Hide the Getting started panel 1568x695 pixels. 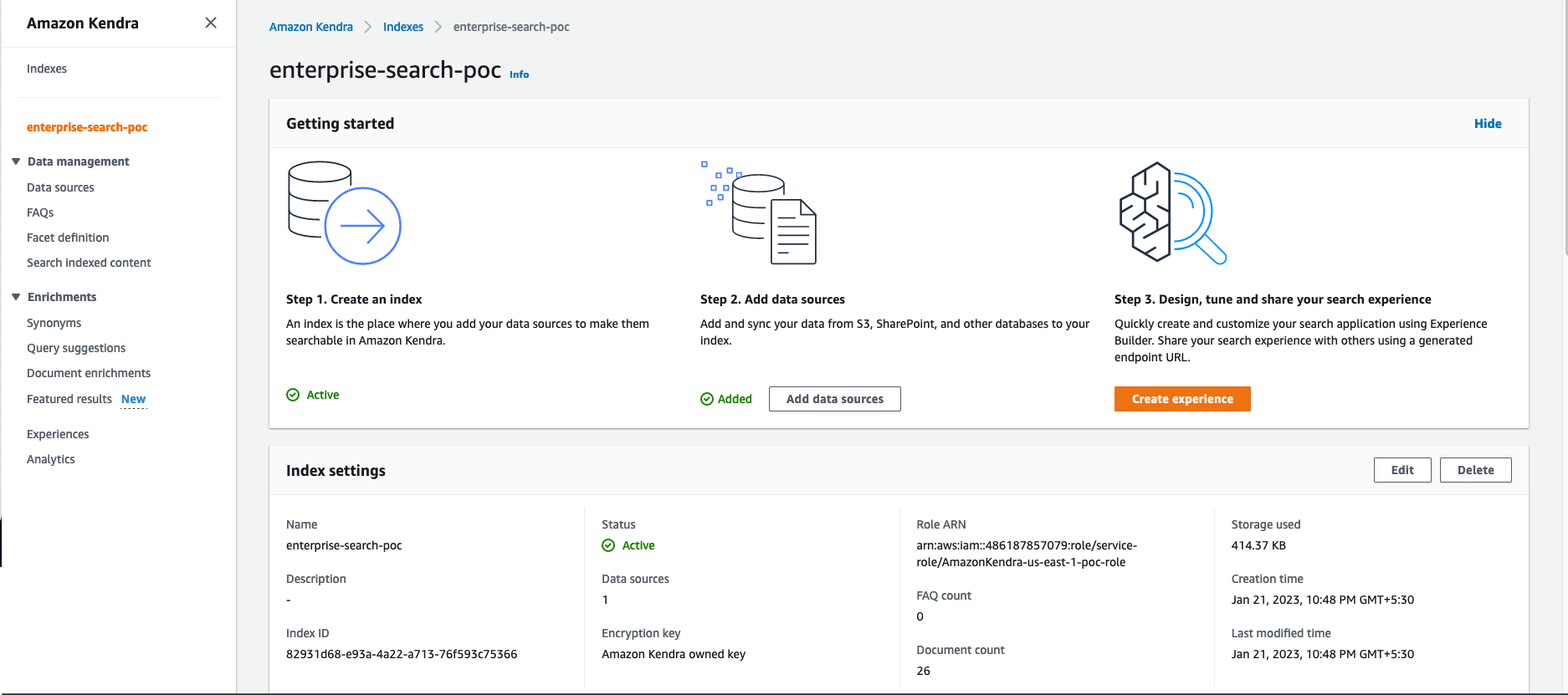coord(1488,124)
